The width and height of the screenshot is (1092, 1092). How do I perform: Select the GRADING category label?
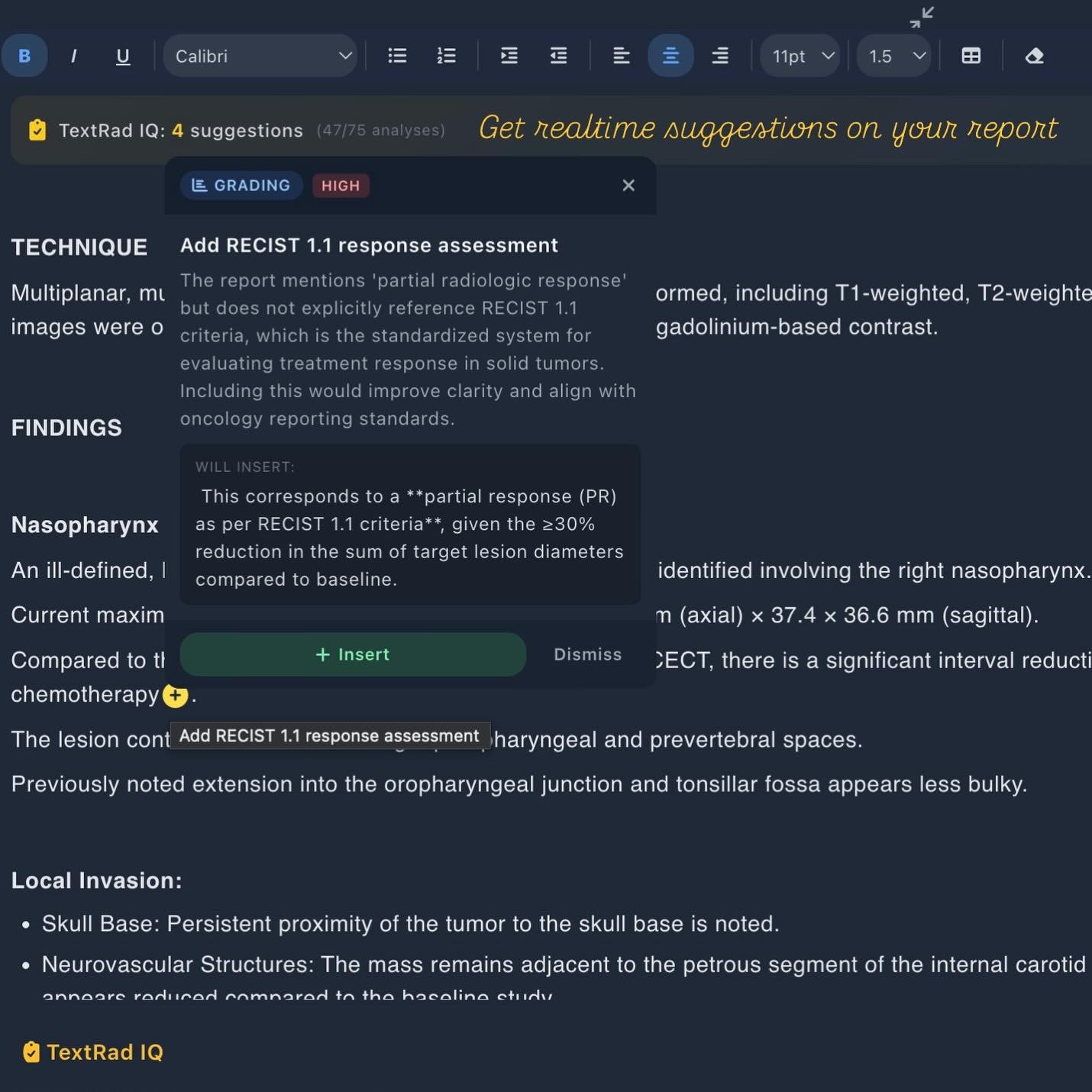click(x=241, y=185)
